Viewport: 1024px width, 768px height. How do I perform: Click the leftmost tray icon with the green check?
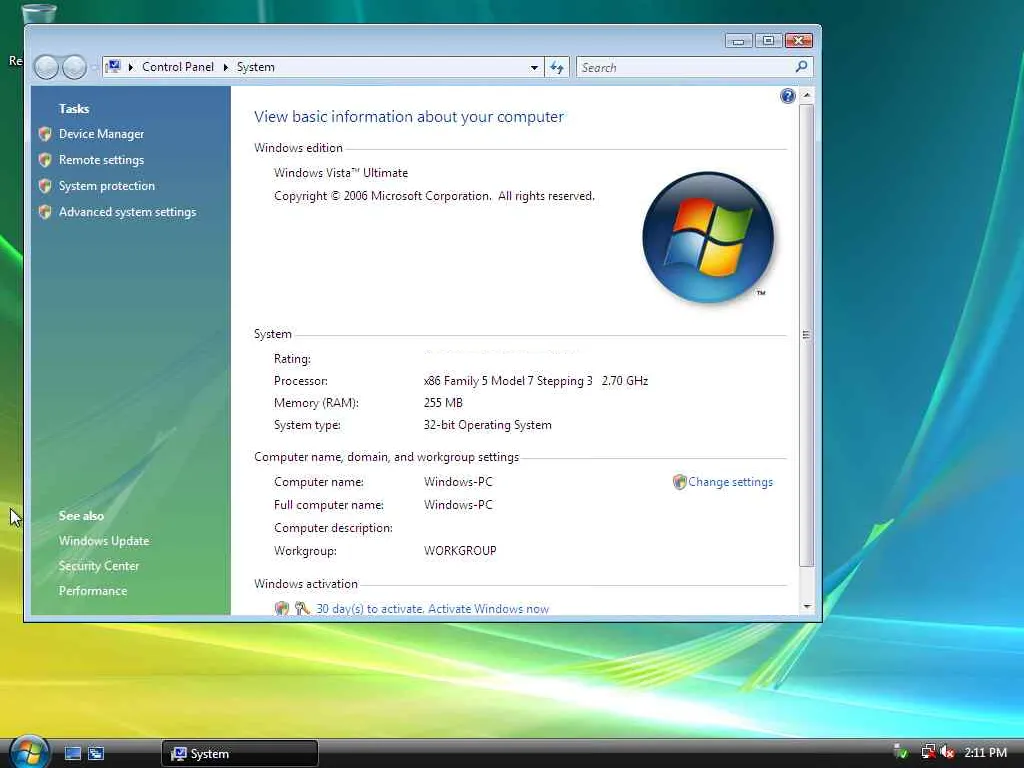point(901,752)
